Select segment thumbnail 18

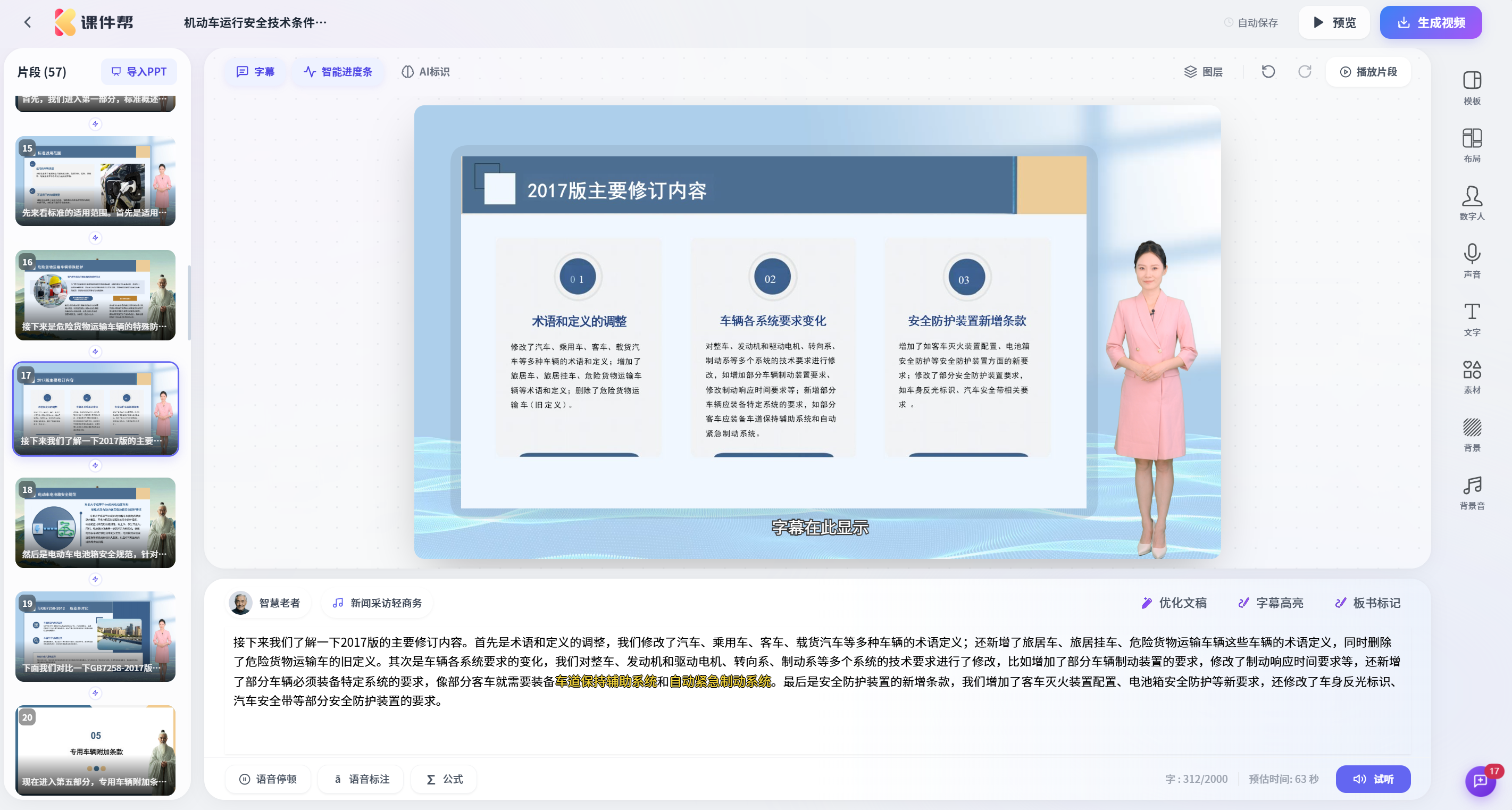tap(95, 522)
